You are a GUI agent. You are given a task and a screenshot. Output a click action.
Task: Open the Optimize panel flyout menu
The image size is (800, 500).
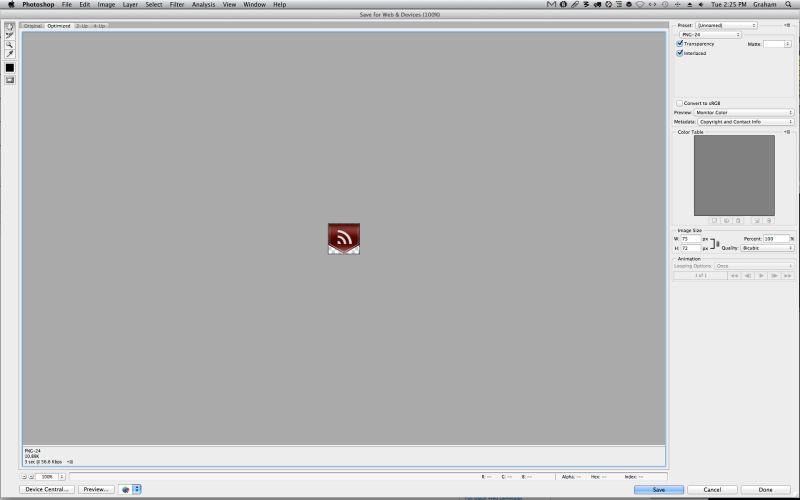tap(787, 25)
